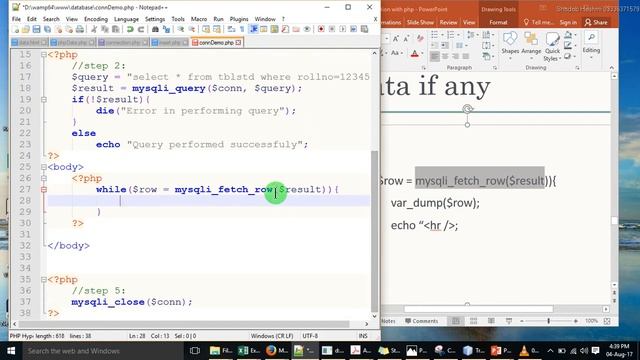Open Firefox from the taskbar
640x360 pixels.
(x=276, y=351)
